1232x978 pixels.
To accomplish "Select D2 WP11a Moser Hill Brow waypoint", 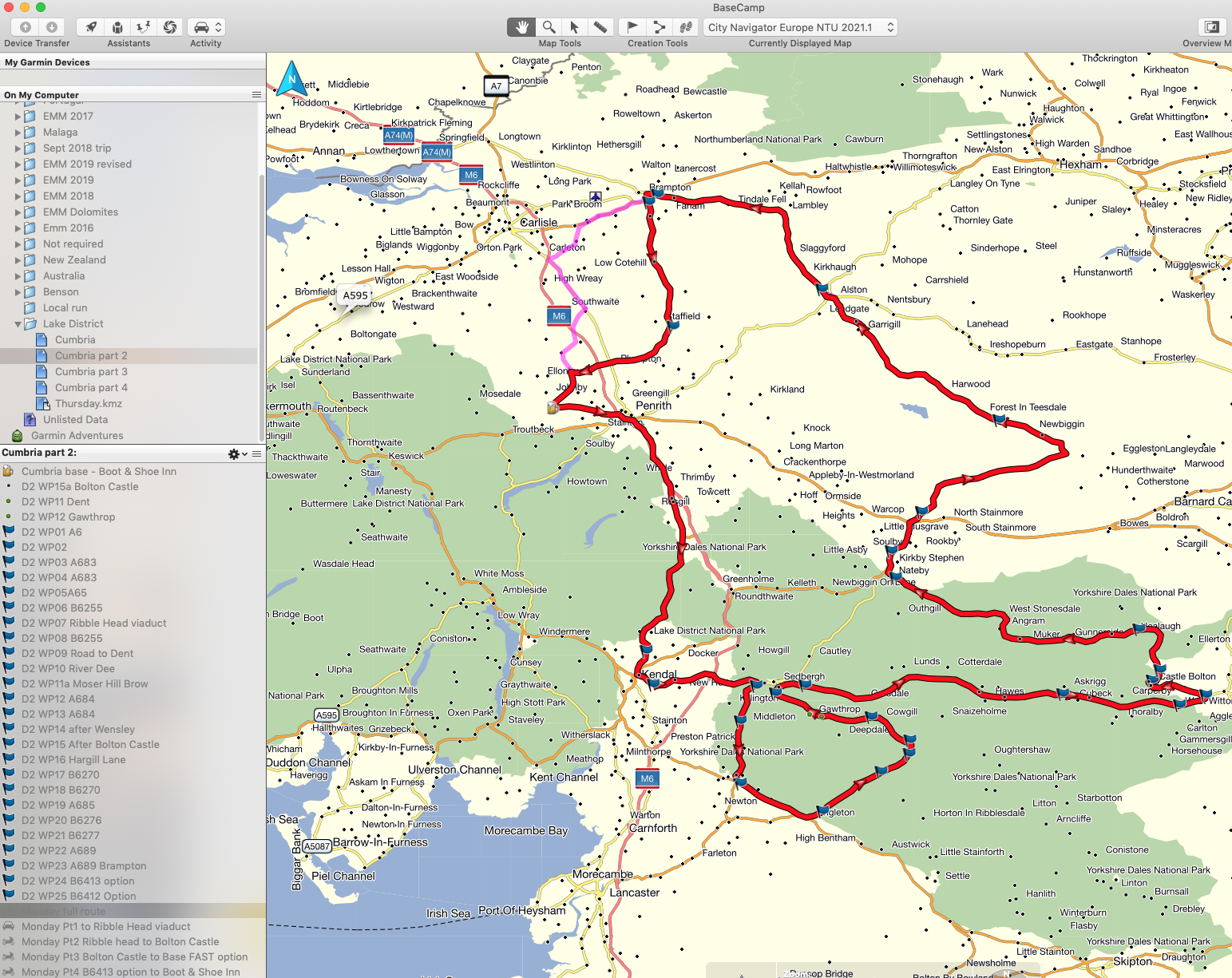I will 85,683.
